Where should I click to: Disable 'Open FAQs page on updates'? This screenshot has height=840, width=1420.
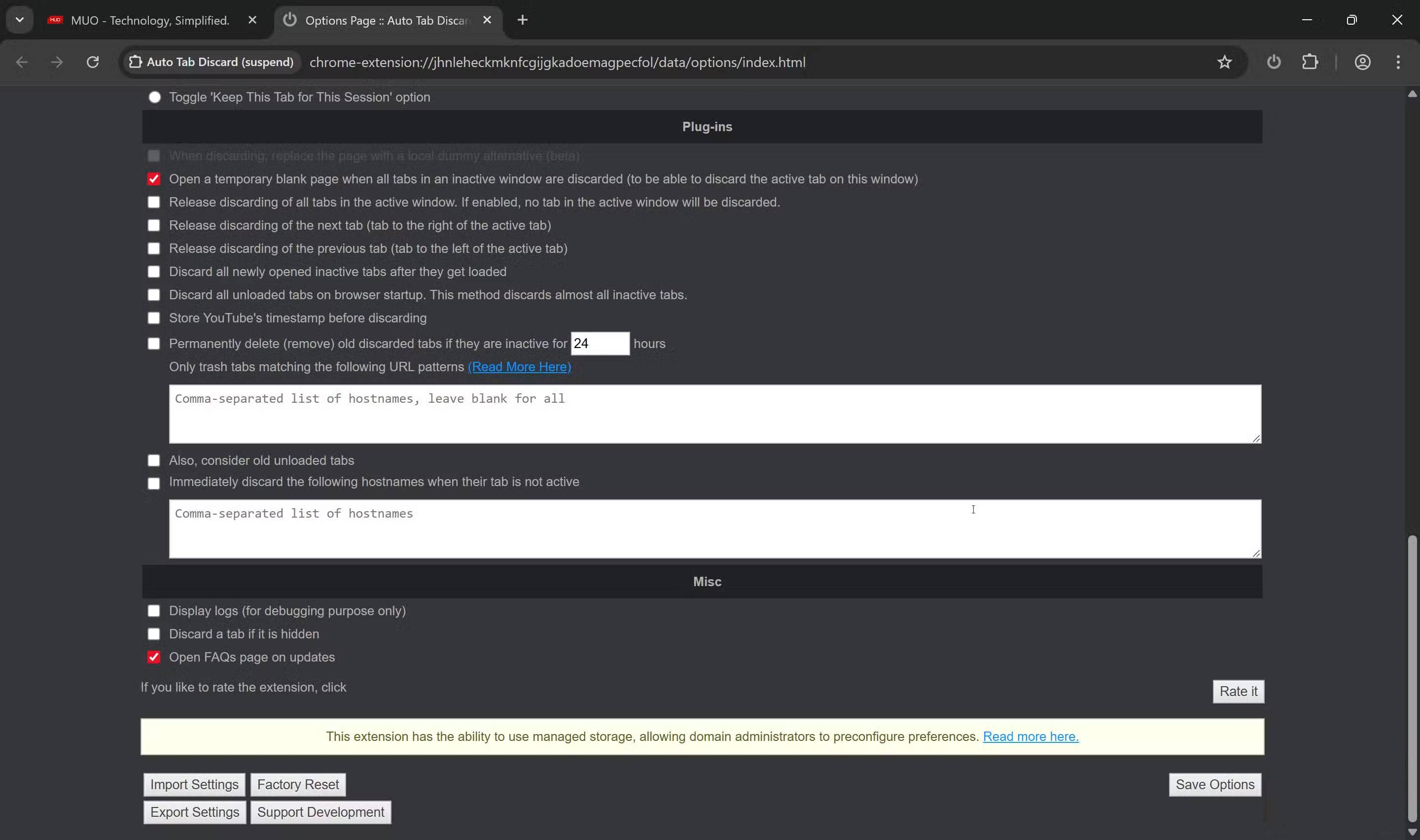click(153, 657)
